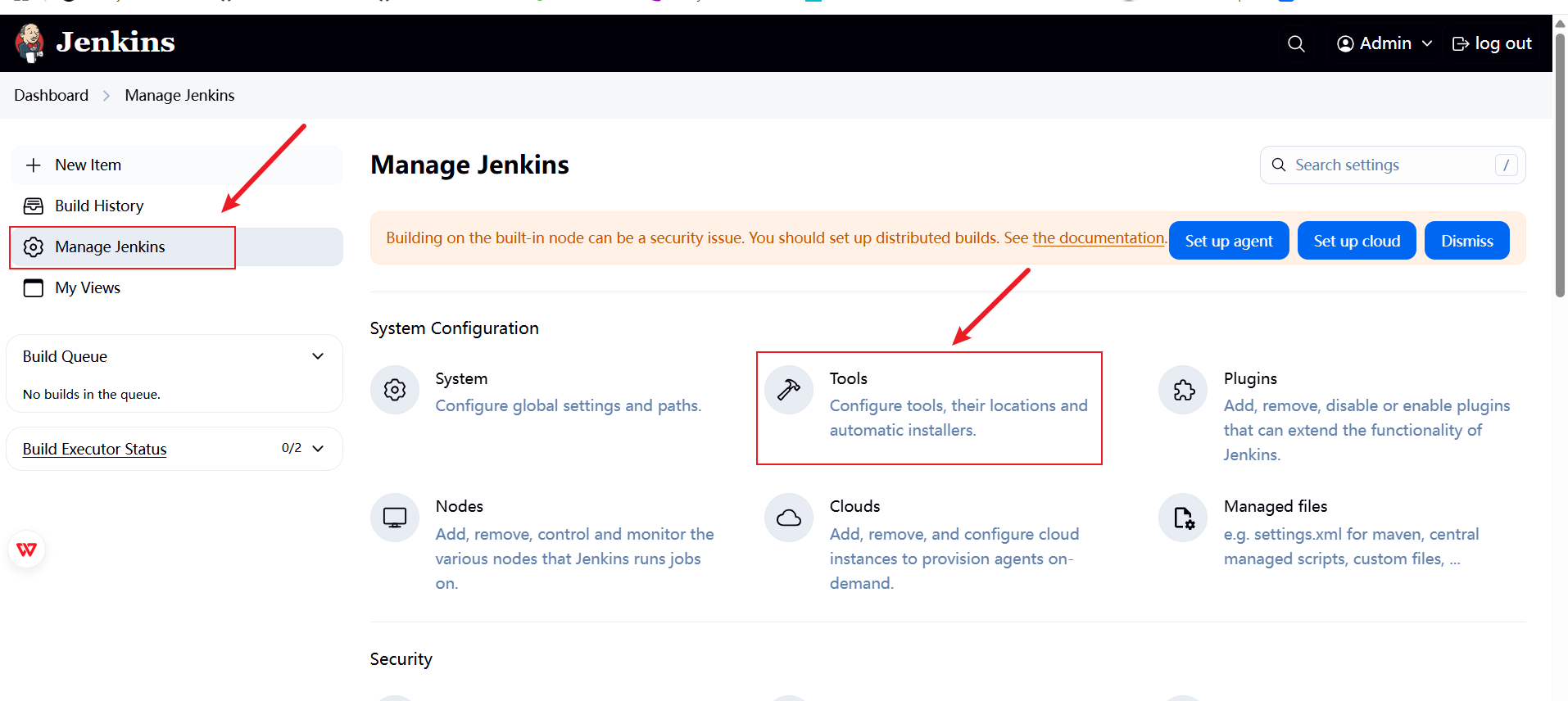Click the search settings magnifier icon
This screenshot has width=1568, height=701.
tap(1279, 165)
